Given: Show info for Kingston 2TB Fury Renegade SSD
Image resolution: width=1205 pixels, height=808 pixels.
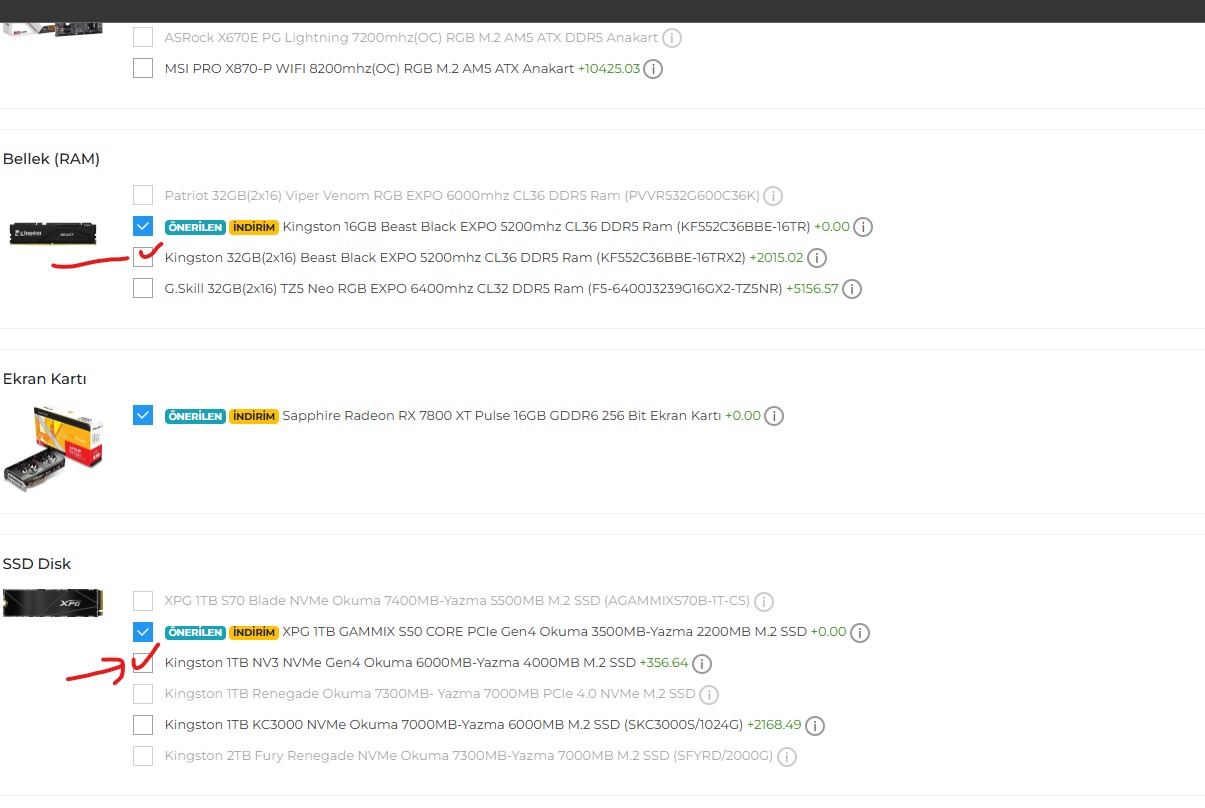Looking at the screenshot, I should (x=787, y=756).
